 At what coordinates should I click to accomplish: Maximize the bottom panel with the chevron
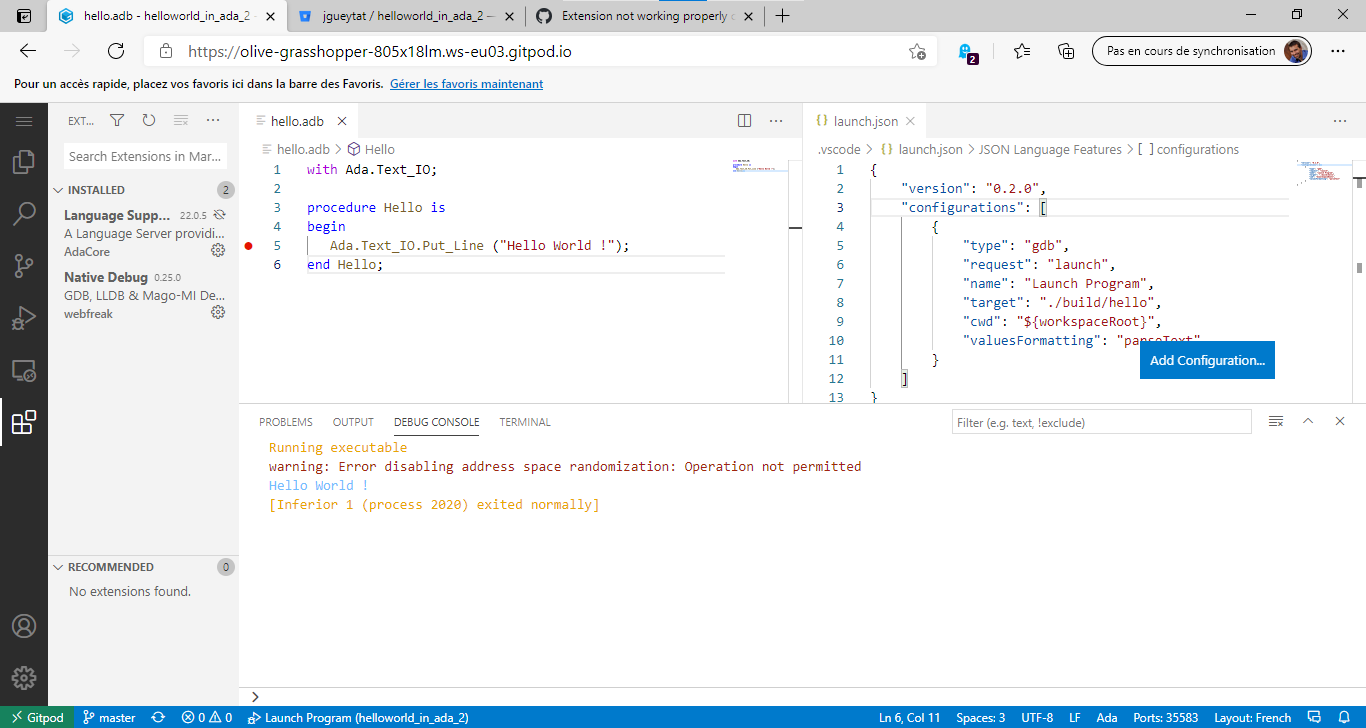tap(1308, 421)
